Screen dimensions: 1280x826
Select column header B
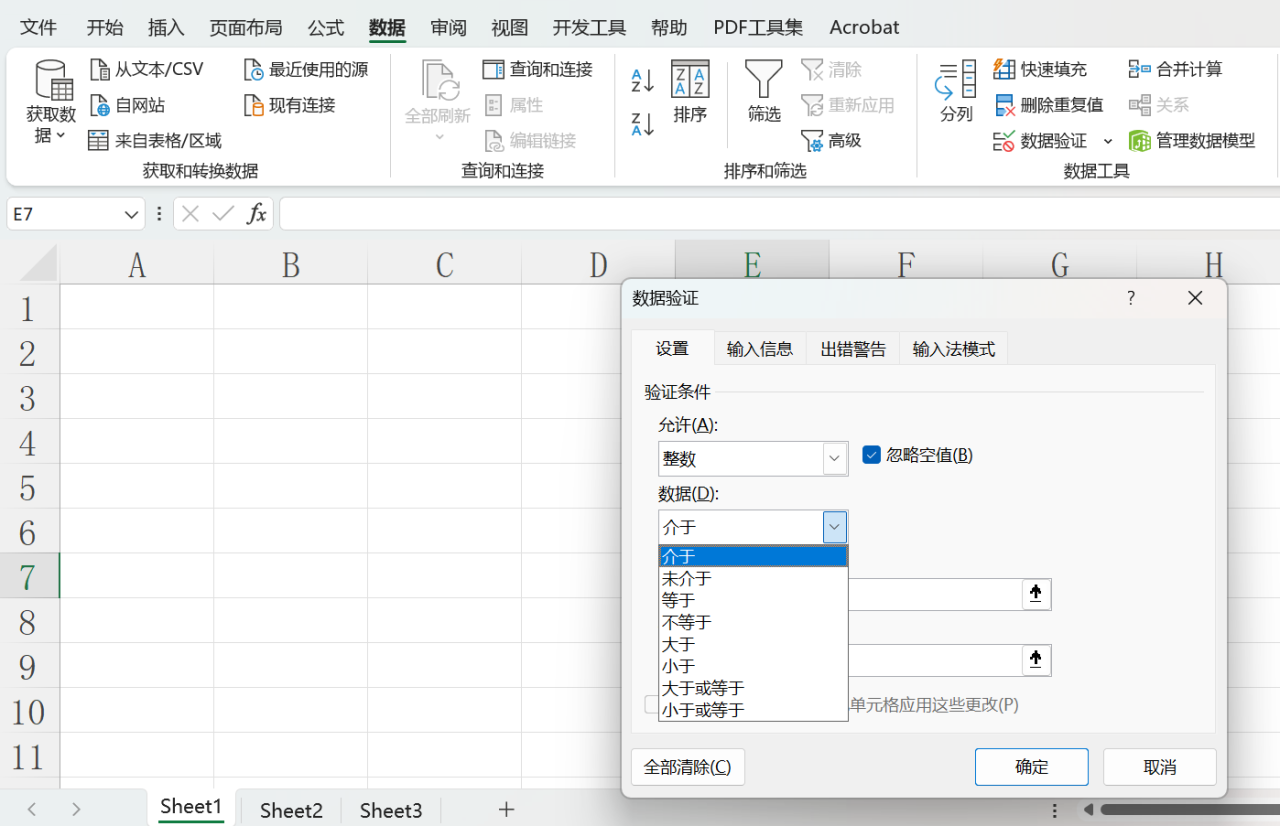(x=291, y=265)
